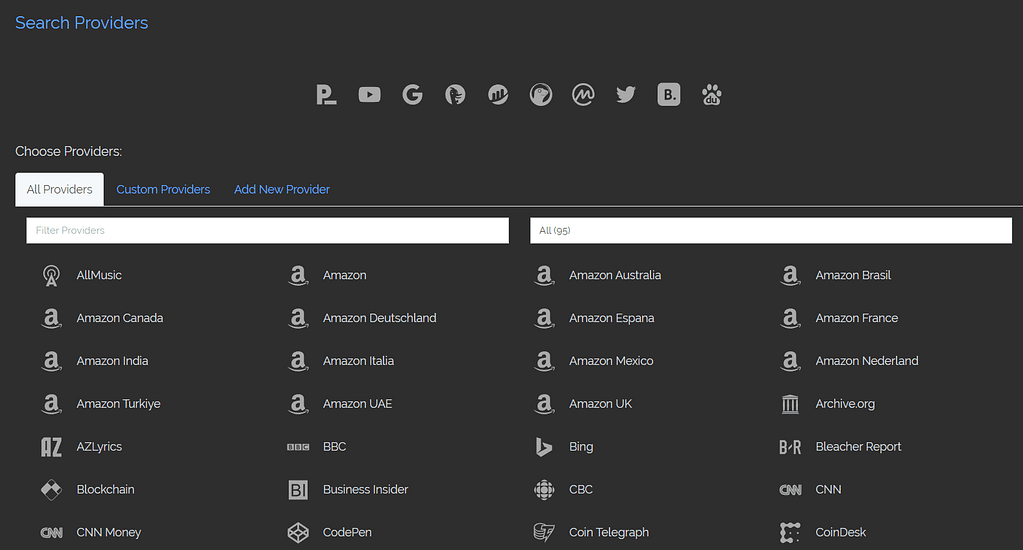The image size is (1023, 550).
Task: Choose the Coin Telegraph icon
Action: (543, 532)
